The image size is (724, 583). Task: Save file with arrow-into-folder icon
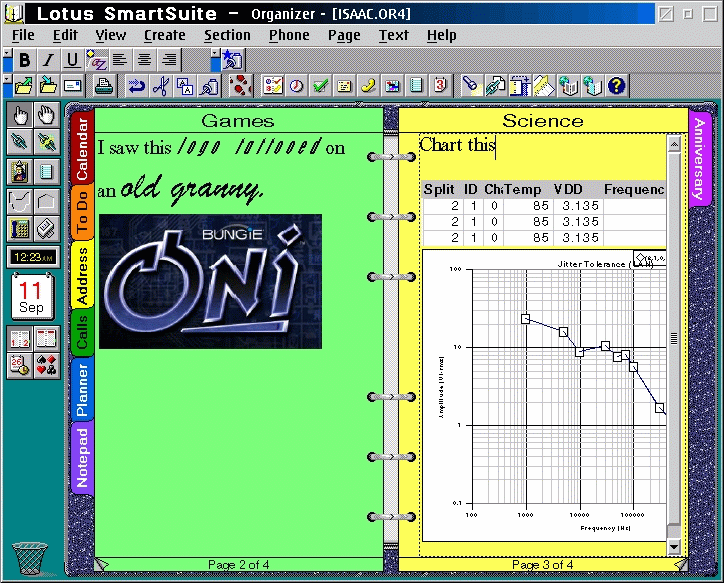[x=48, y=86]
